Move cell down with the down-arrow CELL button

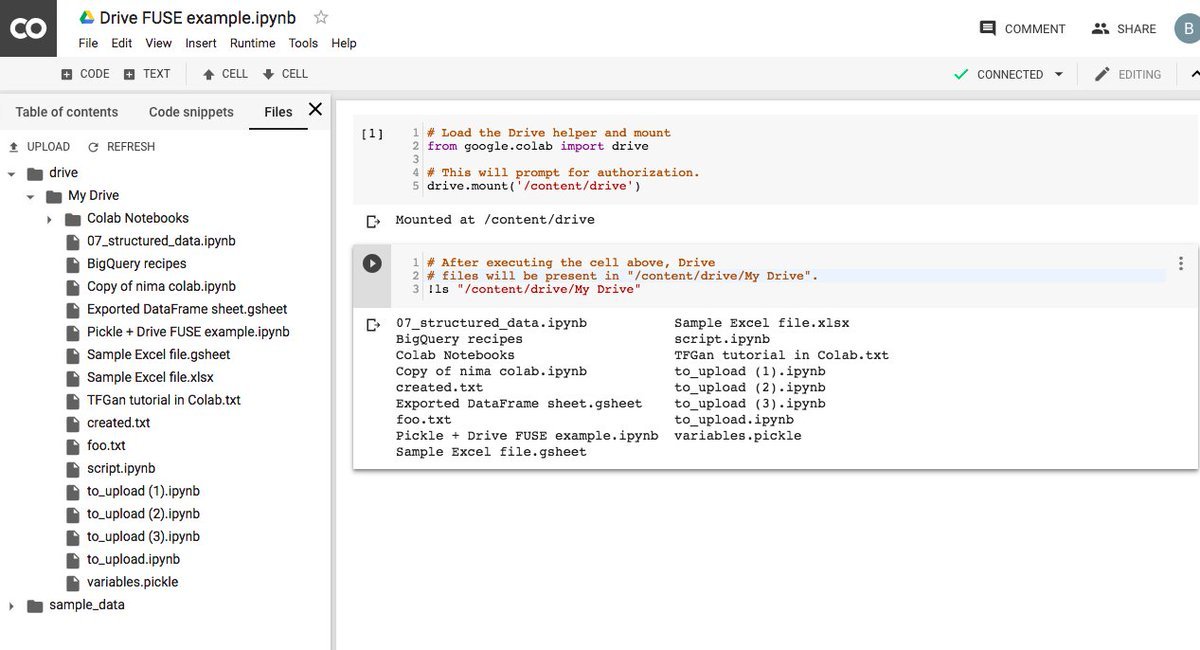coord(285,74)
